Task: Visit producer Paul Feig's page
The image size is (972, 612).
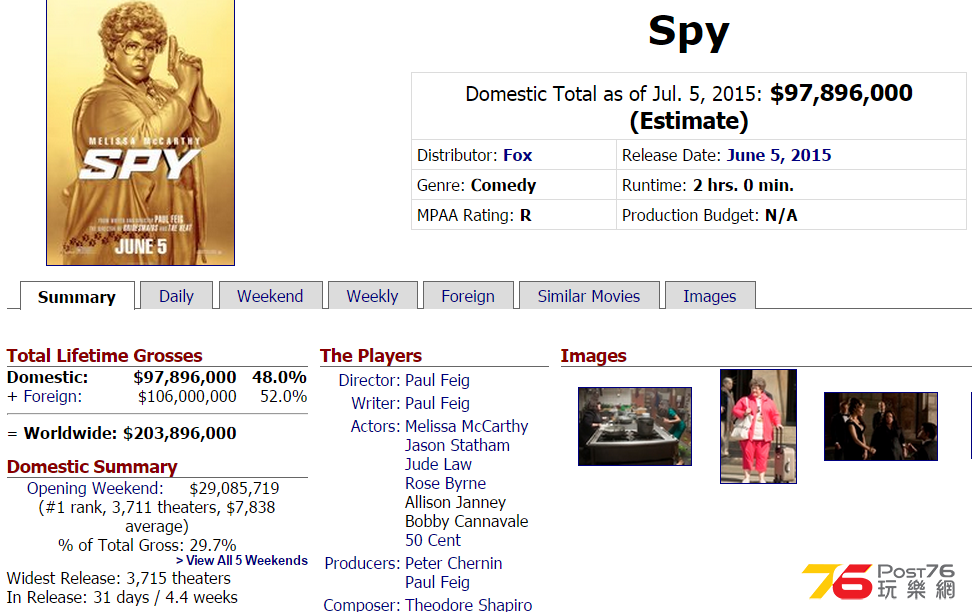Action: click(x=438, y=582)
